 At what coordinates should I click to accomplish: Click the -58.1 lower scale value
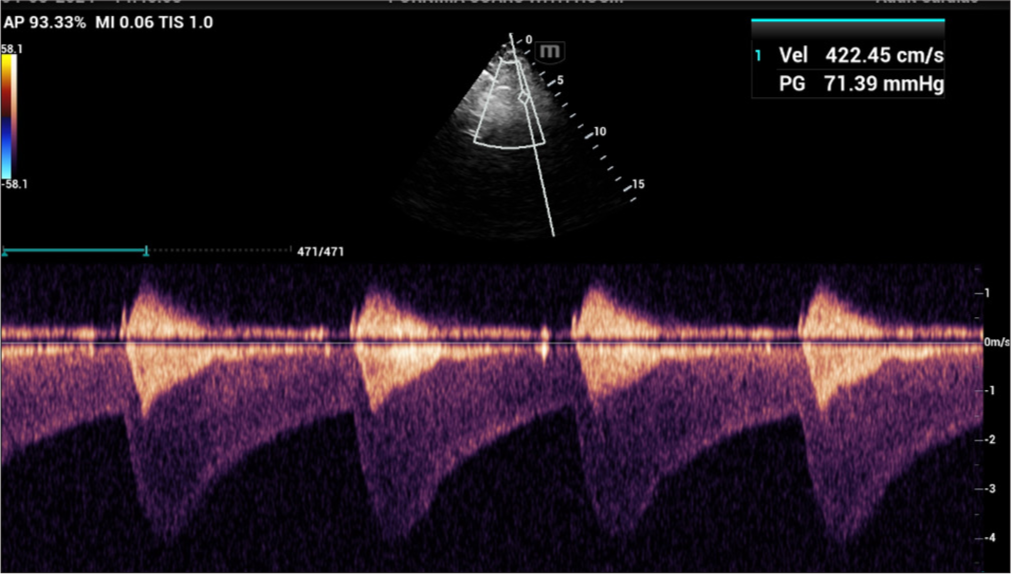coord(14,184)
